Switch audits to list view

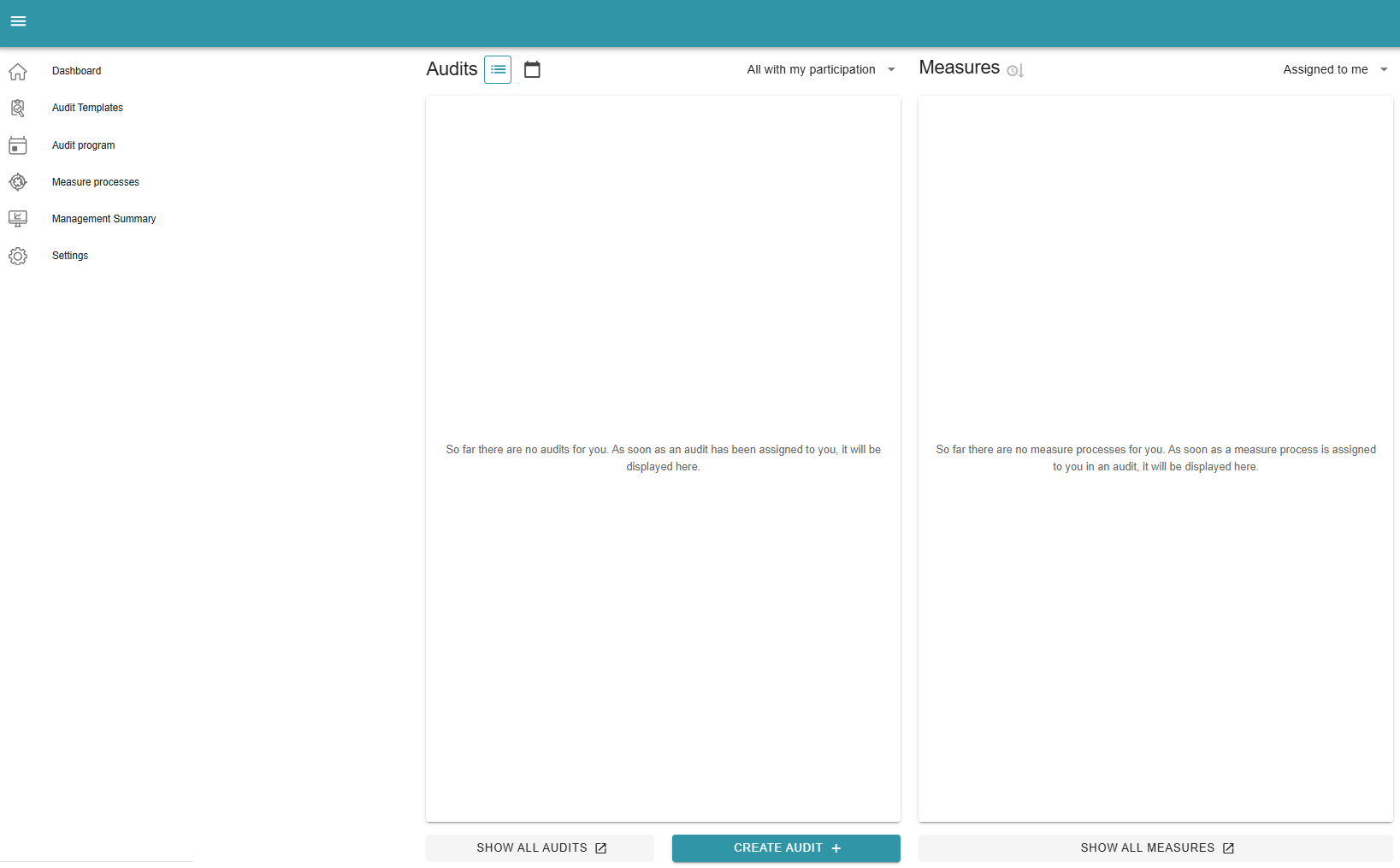point(498,69)
